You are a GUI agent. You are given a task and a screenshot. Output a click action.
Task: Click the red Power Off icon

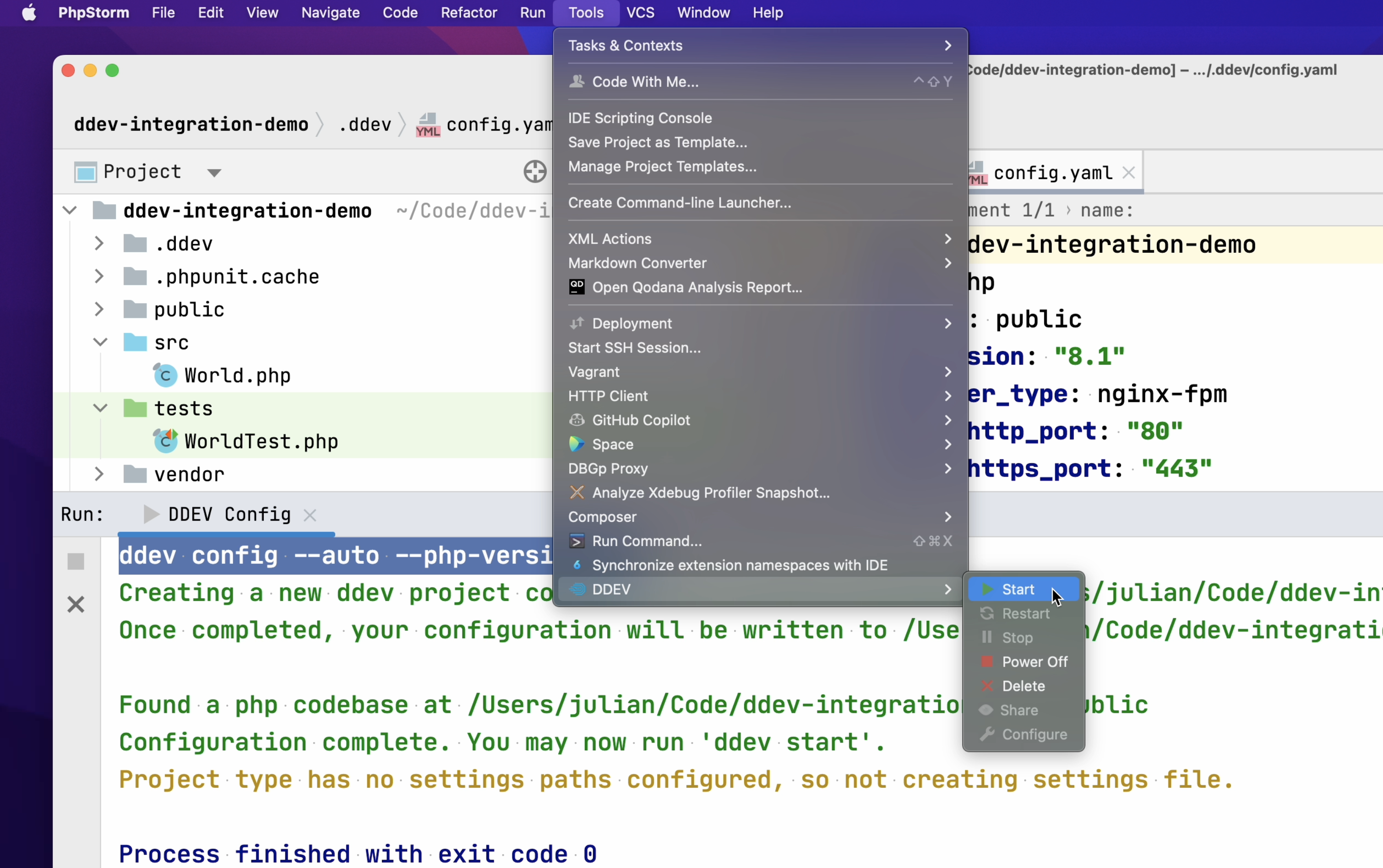click(987, 662)
